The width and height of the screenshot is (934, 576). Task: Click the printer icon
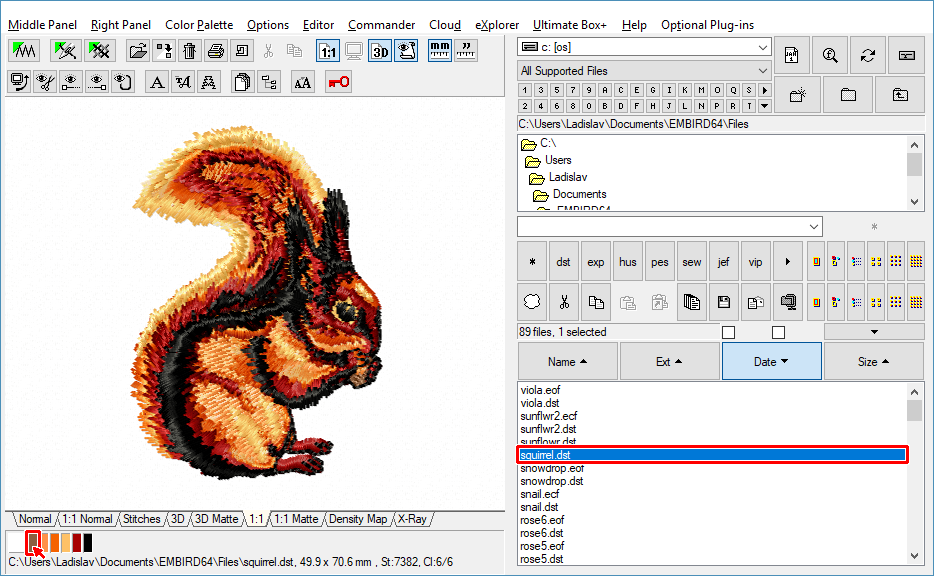(x=216, y=51)
